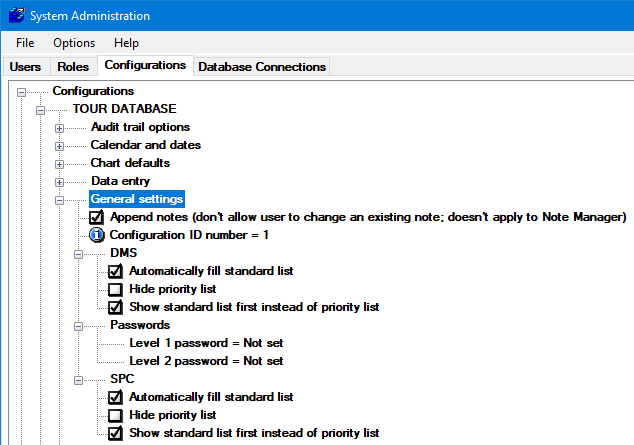The height and width of the screenshot is (445, 634).
Task: Uncheck DMS Automatically fill standard list
Action: pos(116,271)
